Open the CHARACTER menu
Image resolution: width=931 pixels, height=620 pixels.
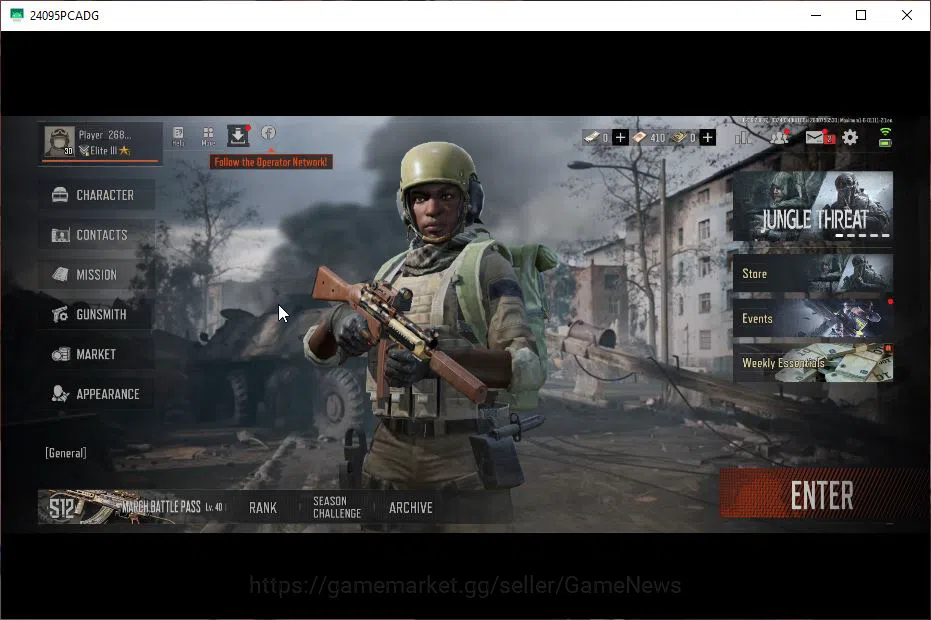click(97, 195)
